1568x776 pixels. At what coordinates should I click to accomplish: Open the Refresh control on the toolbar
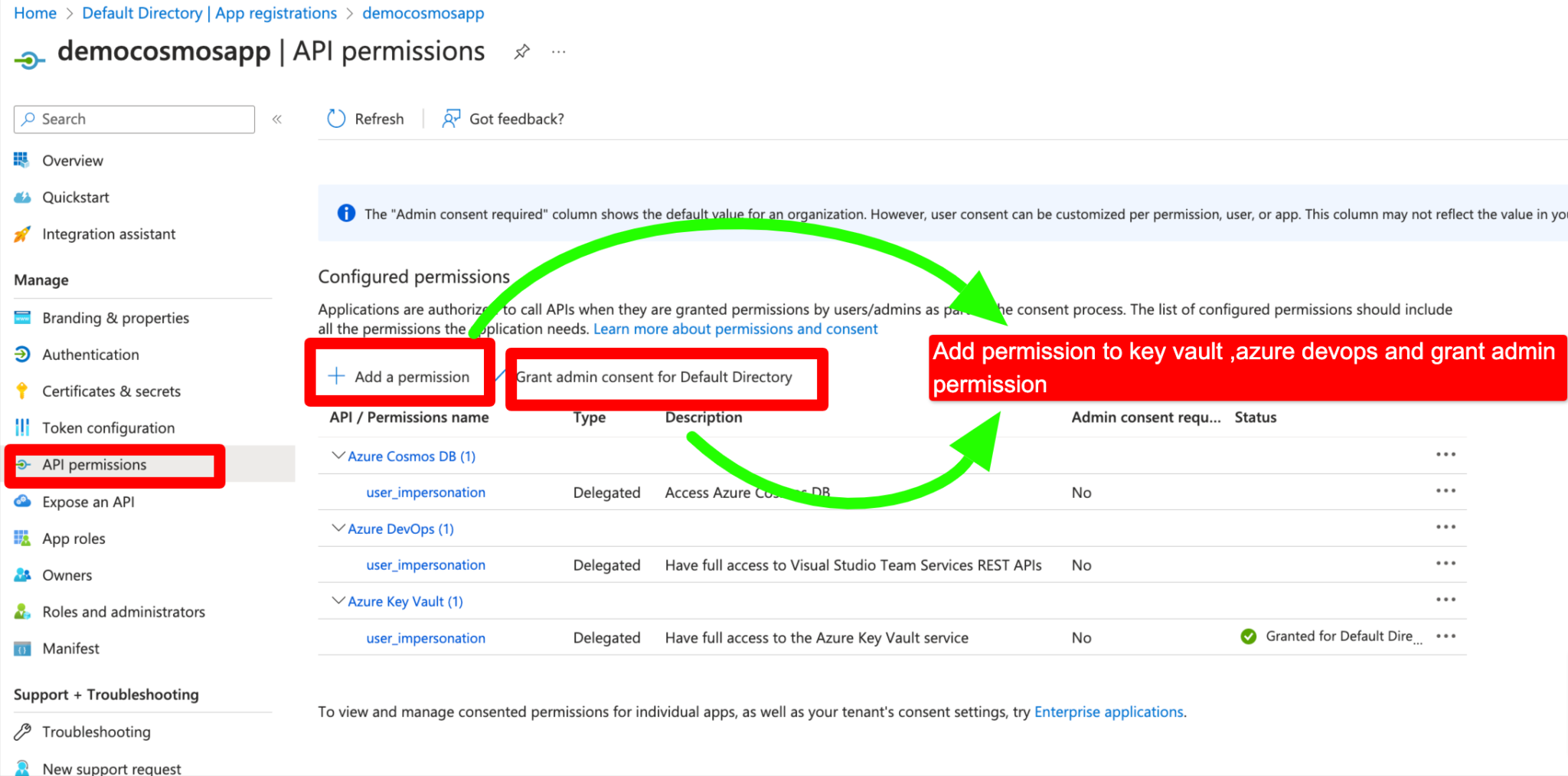click(x=365, y=119)
